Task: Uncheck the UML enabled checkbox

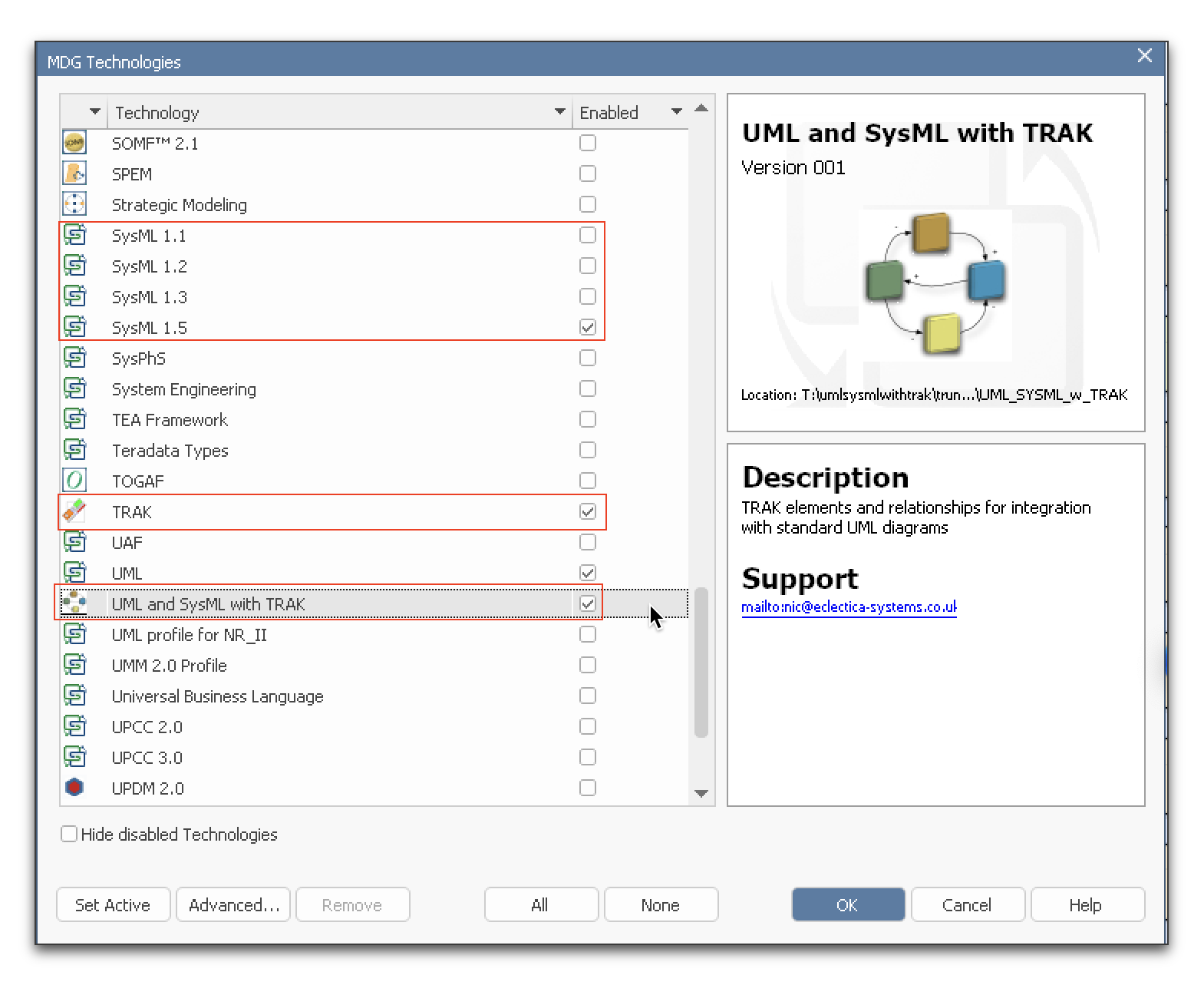Action: [588, 573]
